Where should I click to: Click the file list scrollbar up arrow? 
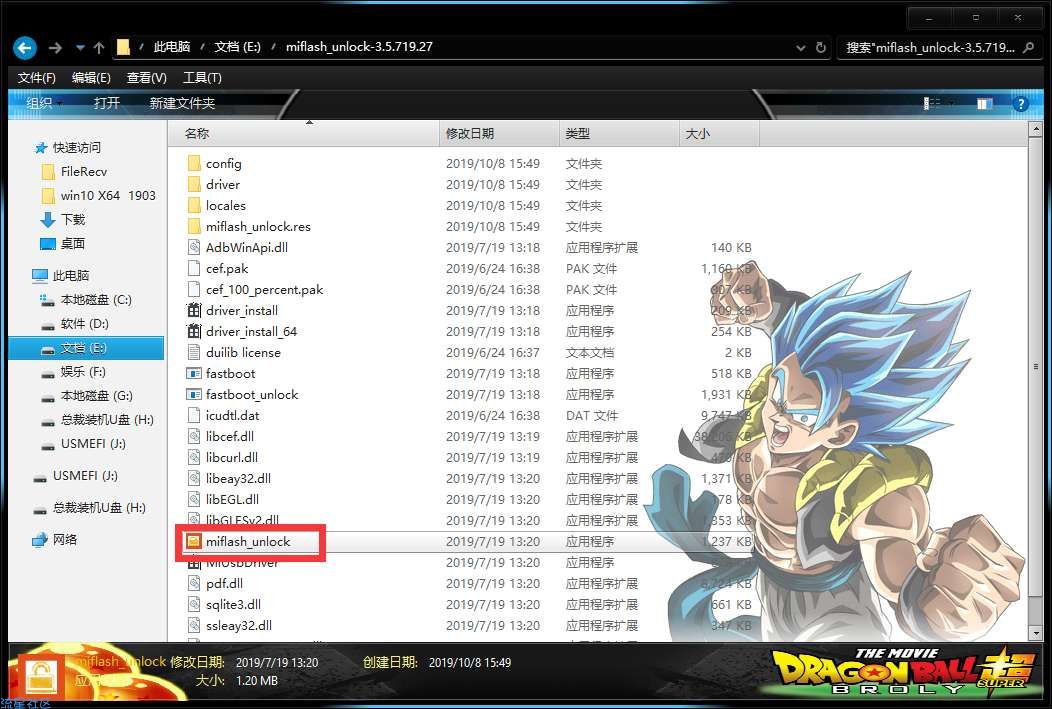click(1035, 130)
